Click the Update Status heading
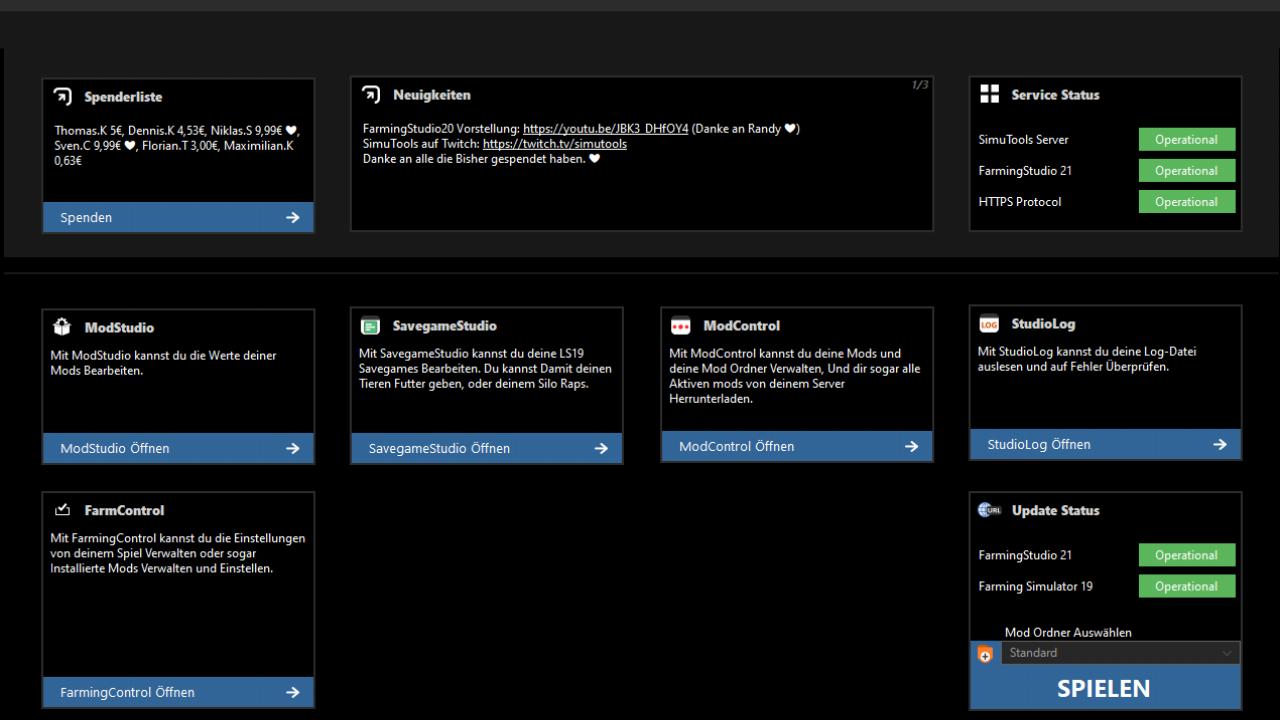 [x=1055, y=510]
